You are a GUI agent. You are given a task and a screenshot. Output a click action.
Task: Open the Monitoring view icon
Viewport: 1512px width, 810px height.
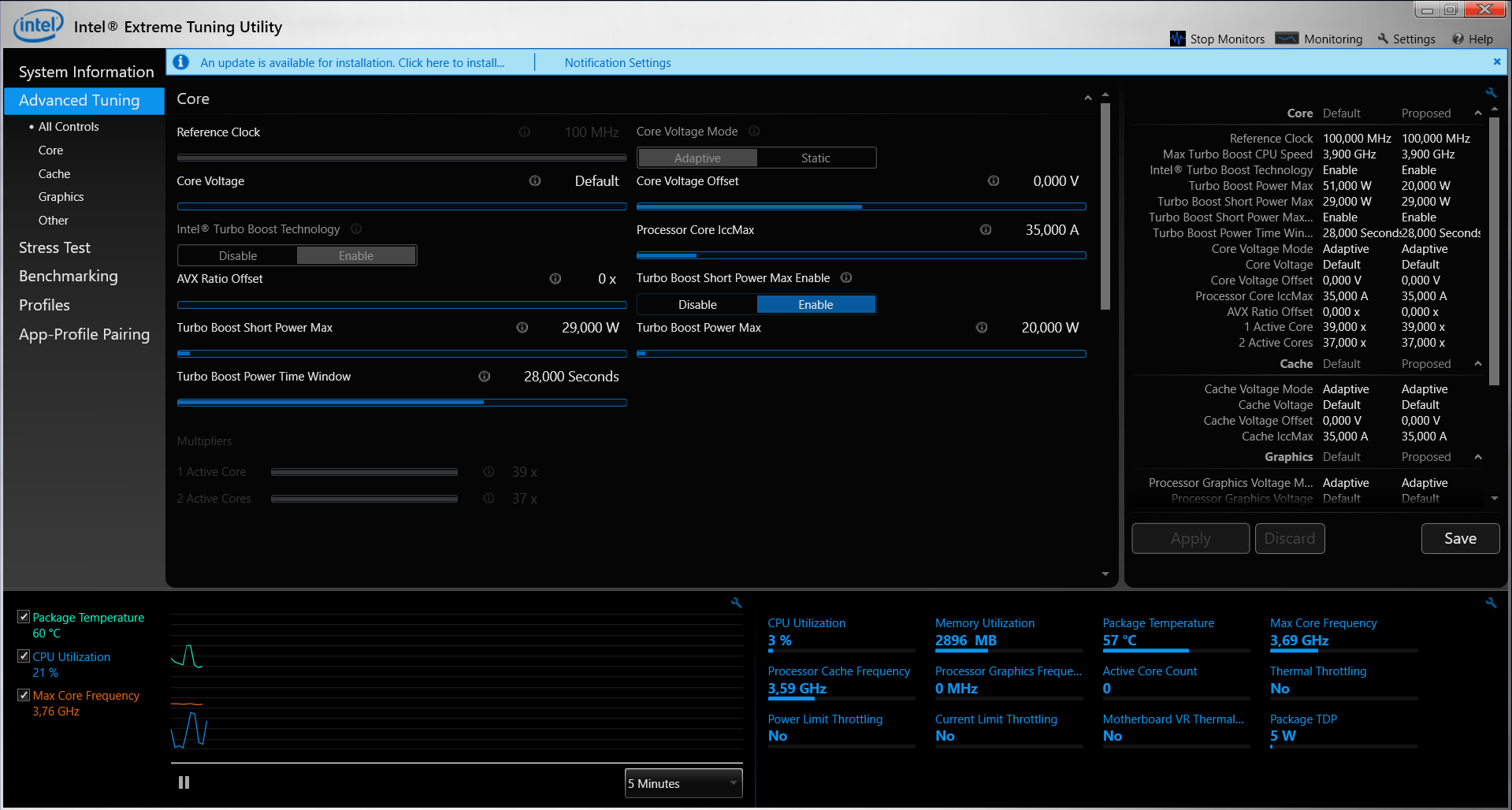pyautogui.click(x=1287, y=38)
